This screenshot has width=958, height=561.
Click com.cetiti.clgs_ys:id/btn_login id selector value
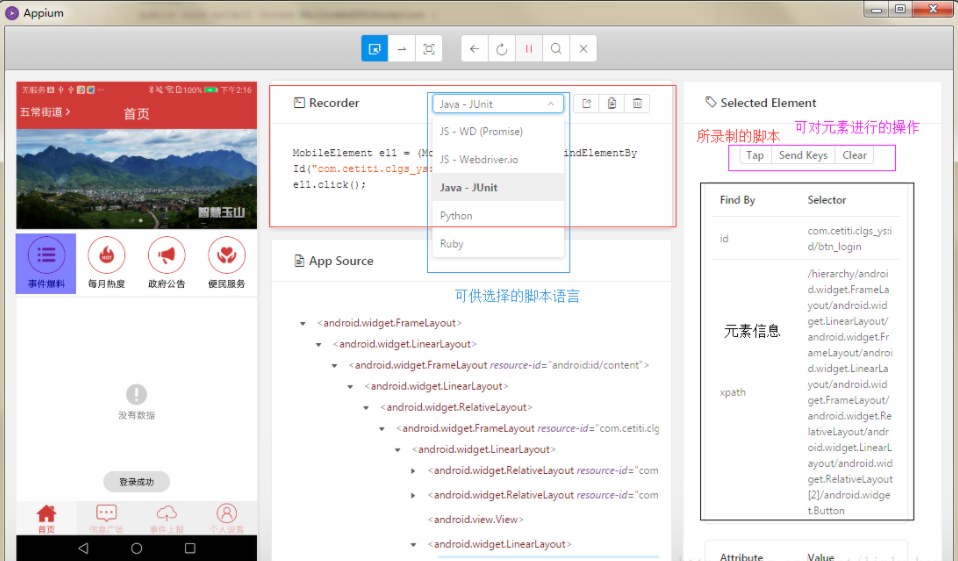coord(849,238)
